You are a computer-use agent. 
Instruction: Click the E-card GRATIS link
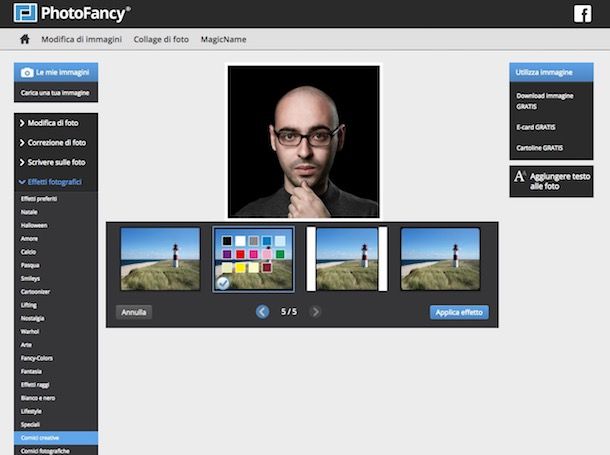coord(536,127)
